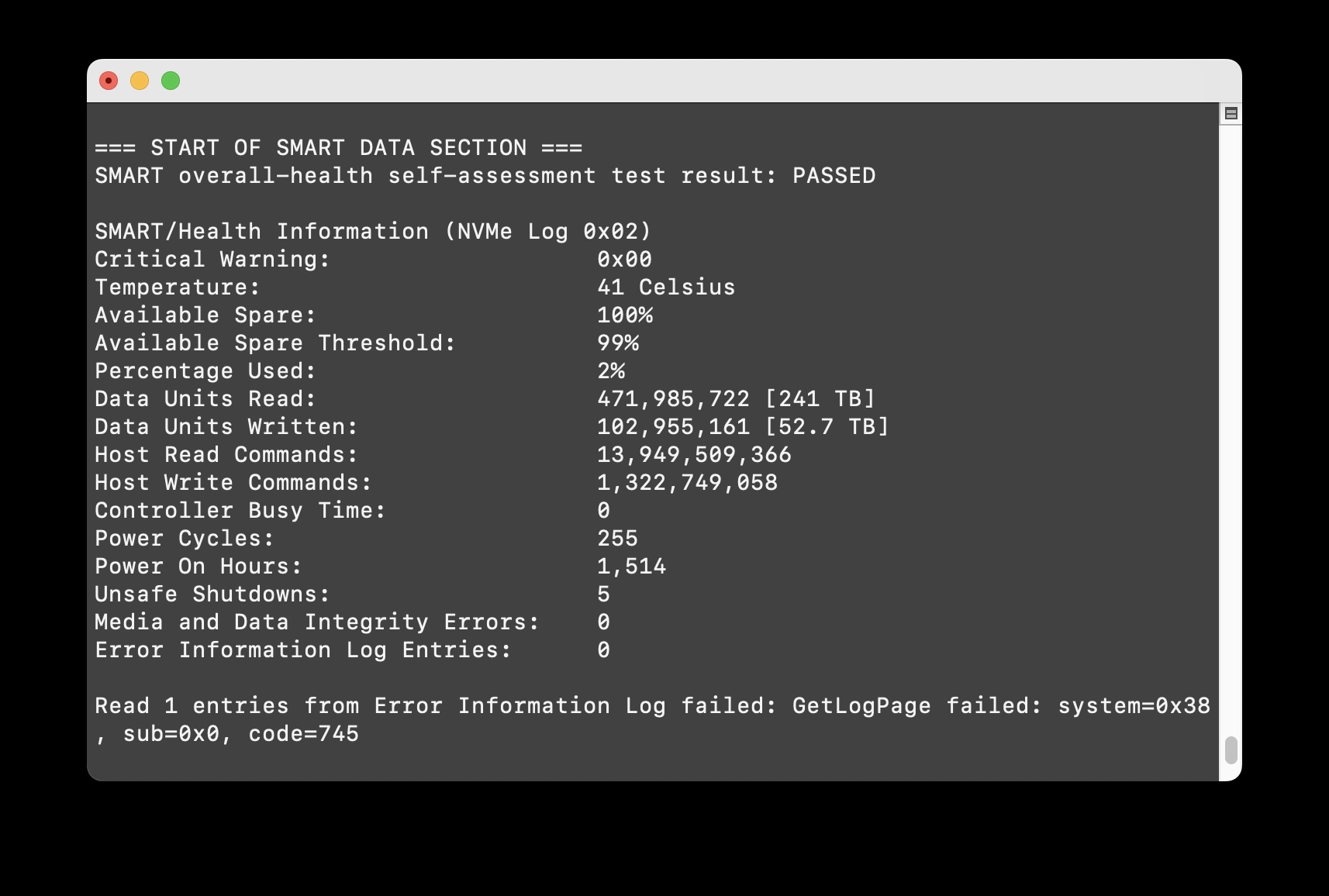Click the Available Spare value 100%
1329x896 pixels.
tap(625, 315)
